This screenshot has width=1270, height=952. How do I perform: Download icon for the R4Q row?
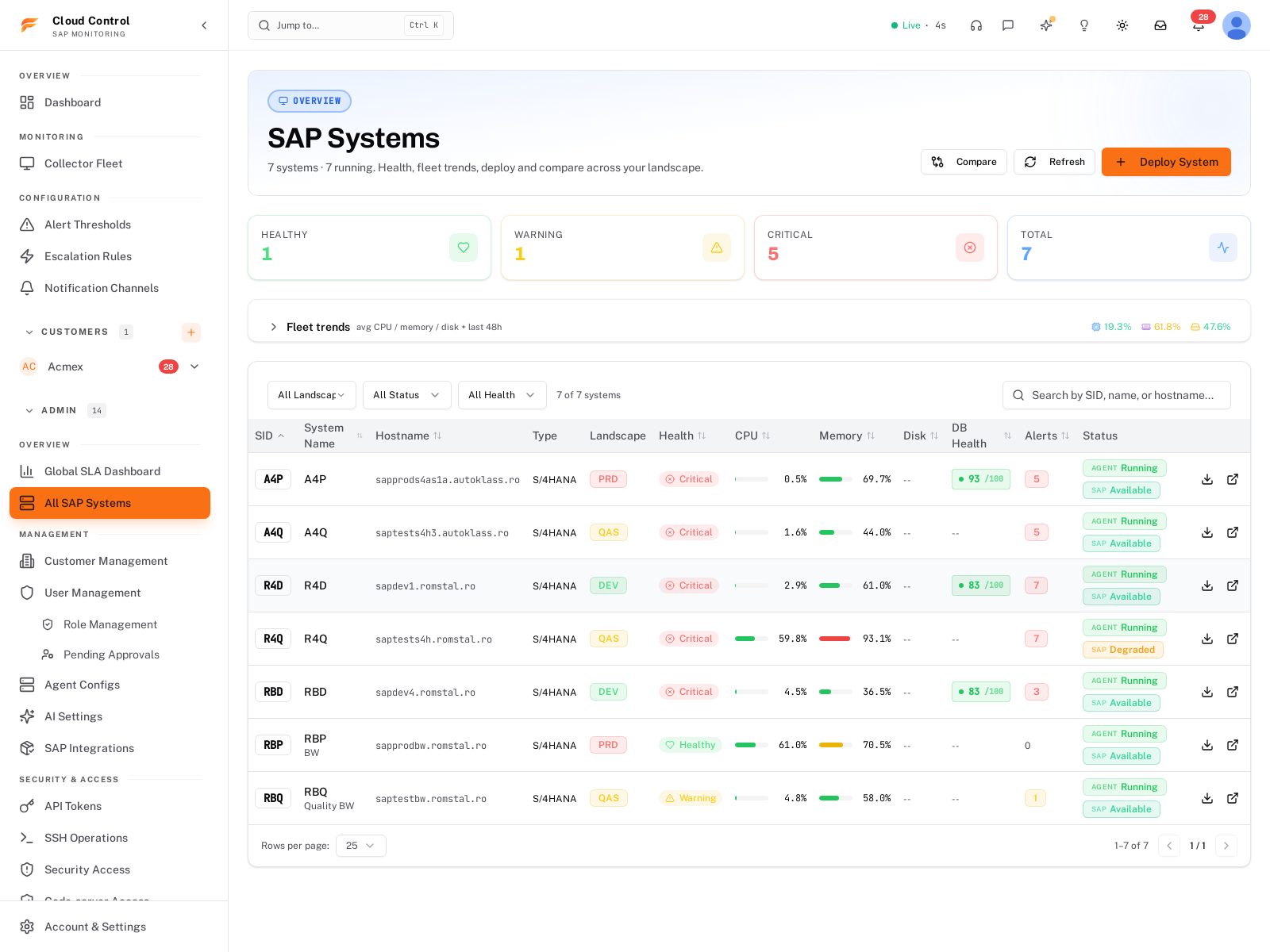click(x=1207, y=639)
